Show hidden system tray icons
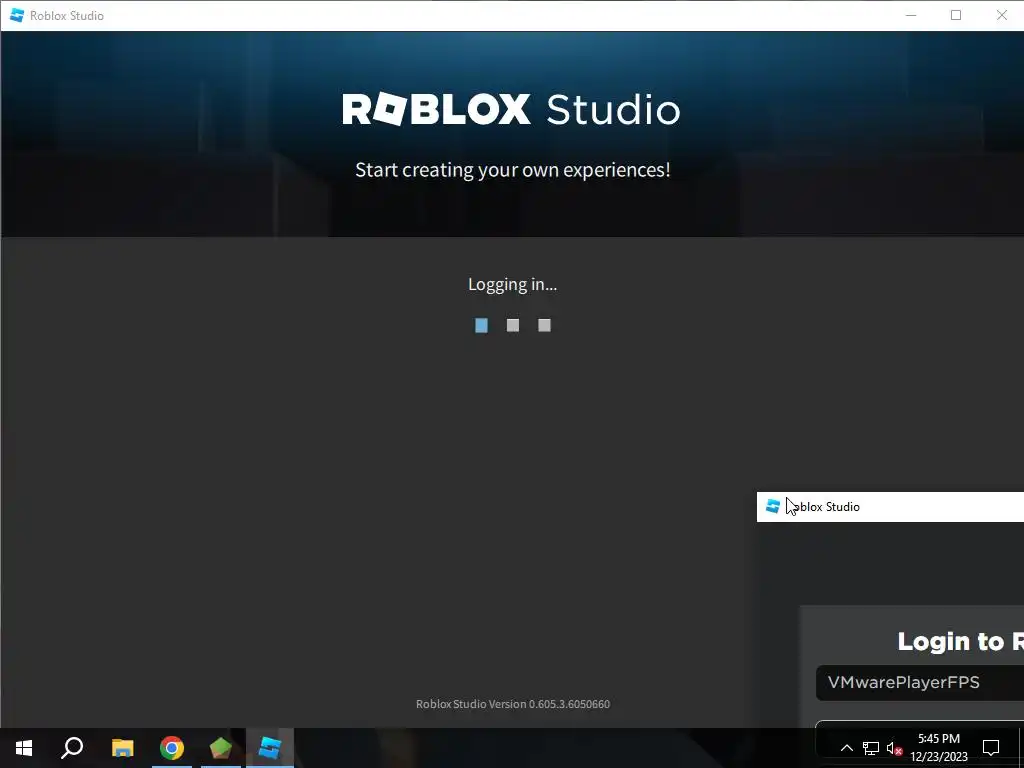 tap(846, 748)
